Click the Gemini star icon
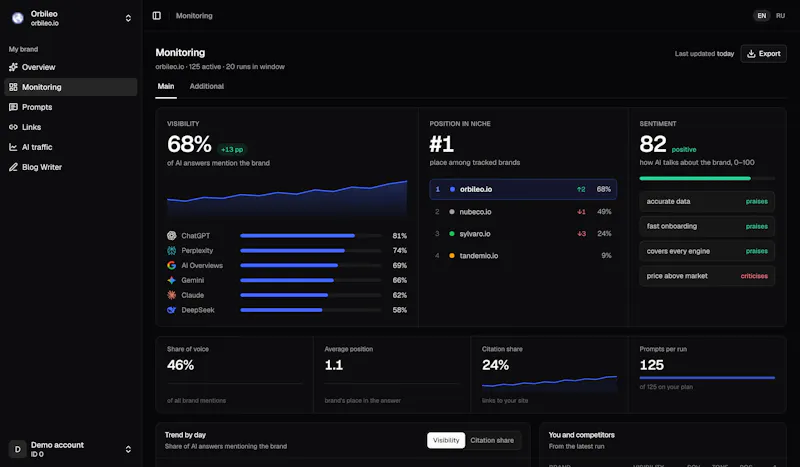This screenshot has height=467, width=800. click(171, 280)
